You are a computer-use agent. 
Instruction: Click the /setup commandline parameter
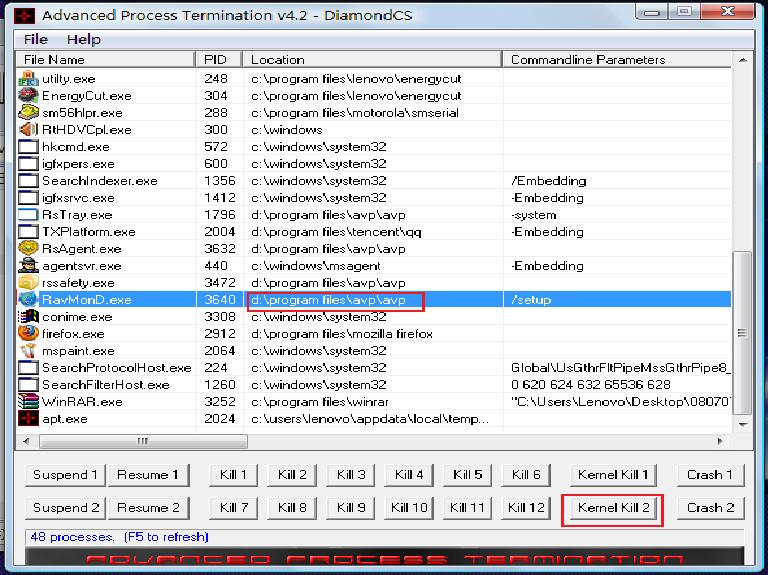(531, 299)
